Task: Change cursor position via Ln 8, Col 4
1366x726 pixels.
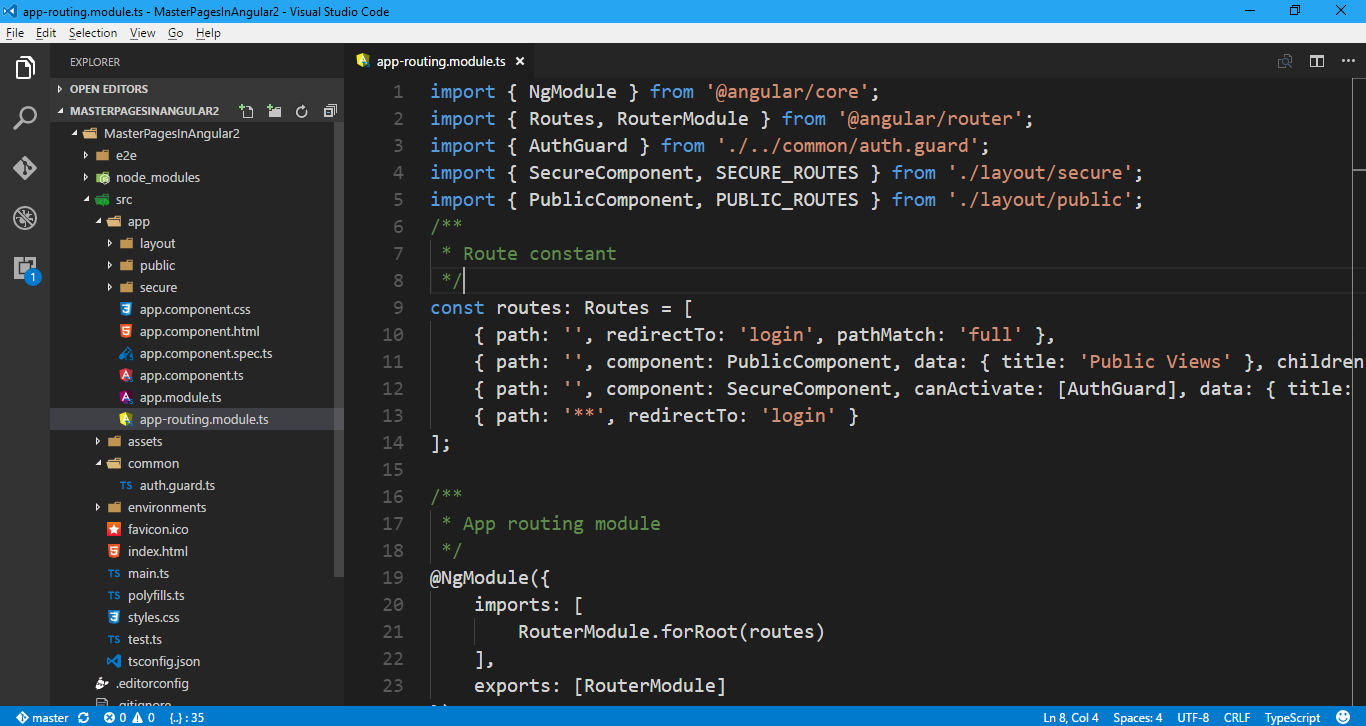Action: (x=1071, y=717)
